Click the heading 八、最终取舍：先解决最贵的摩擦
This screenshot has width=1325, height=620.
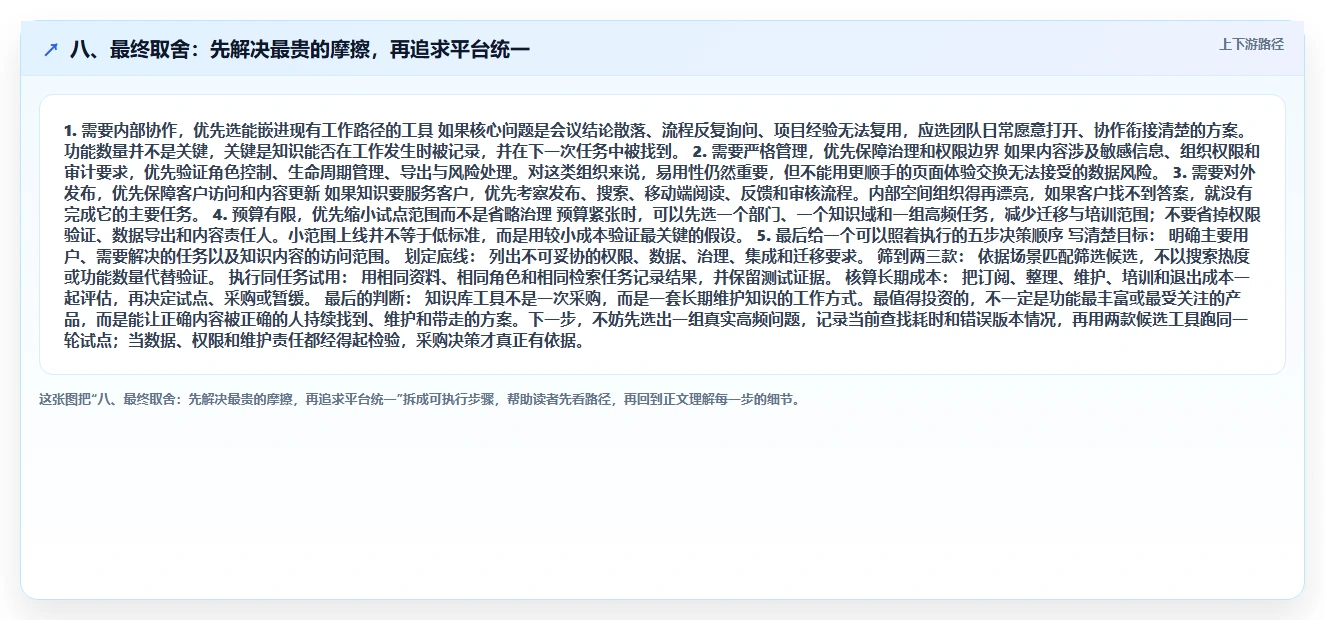[x=300, y=49]
